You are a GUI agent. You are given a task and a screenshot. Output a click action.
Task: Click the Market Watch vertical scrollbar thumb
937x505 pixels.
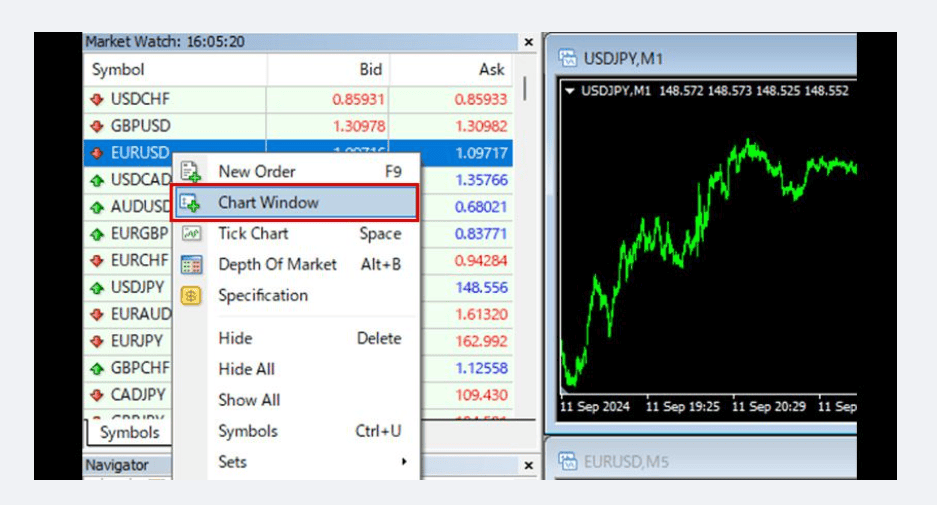(525, 88)
